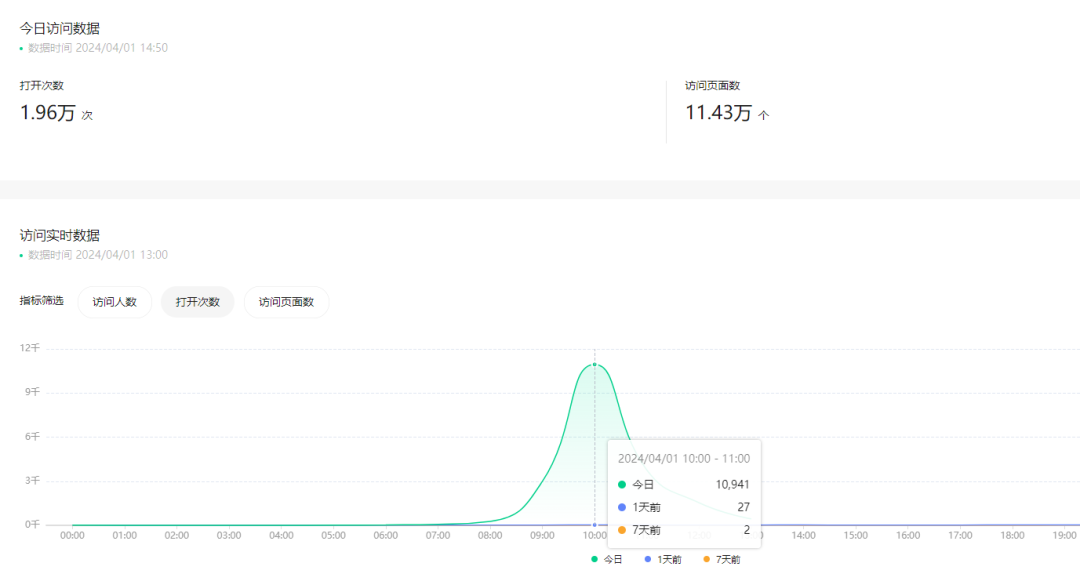Image resolution: width=1080 pixels, height=581 pixels.
Task: Click the 09:00 x-axis label
Action: [542, 536]
